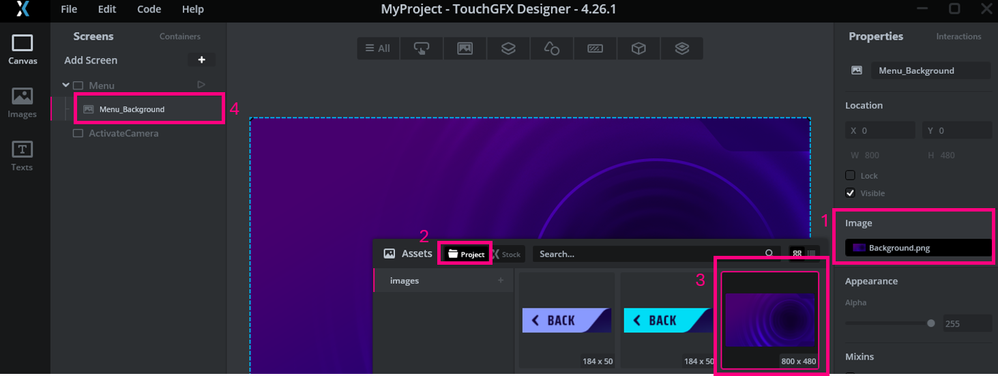Show All widgets category
998x376 pixels.
[x=378, y=48]
